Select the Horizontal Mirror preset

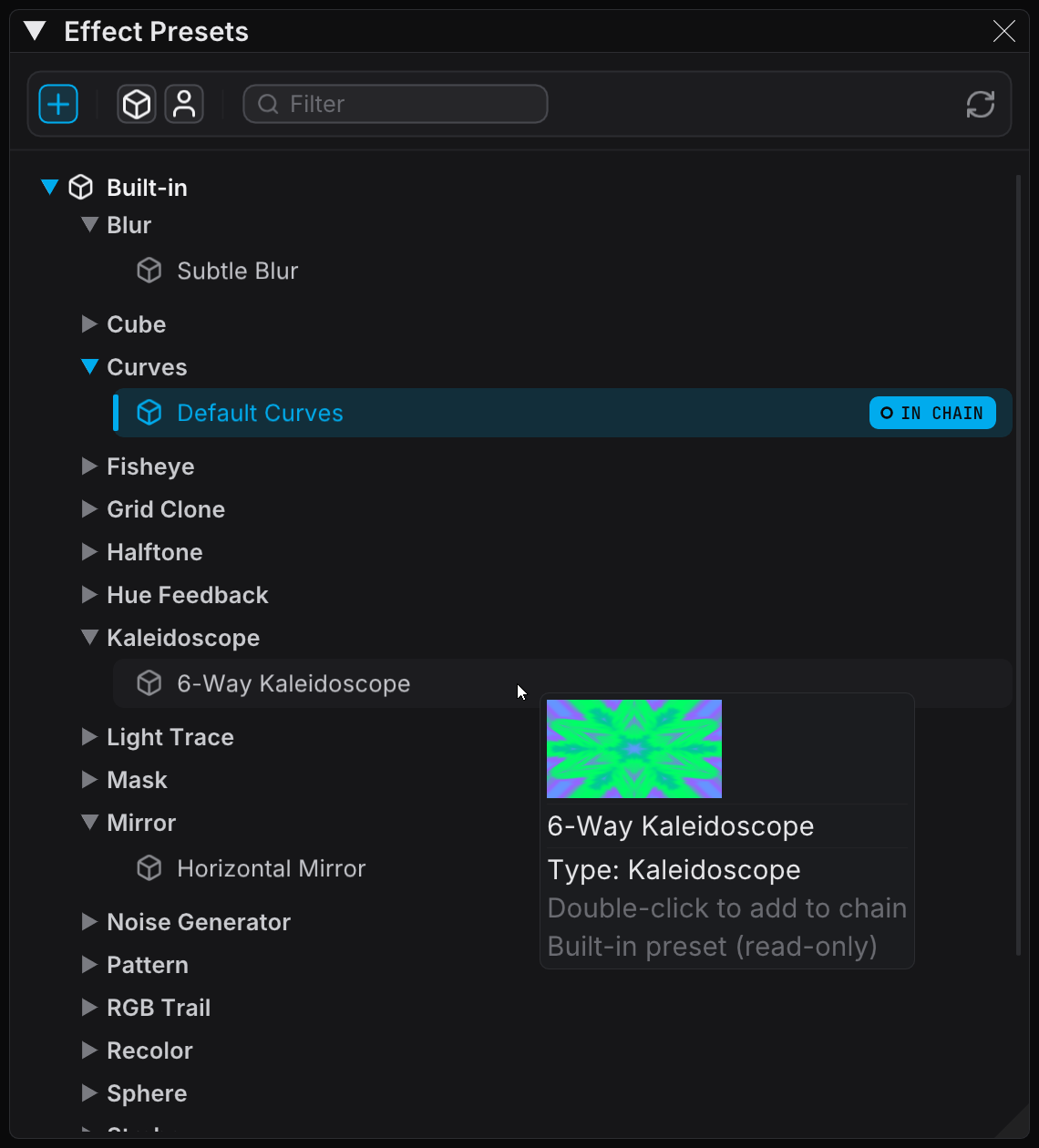(x=272, y=868)
